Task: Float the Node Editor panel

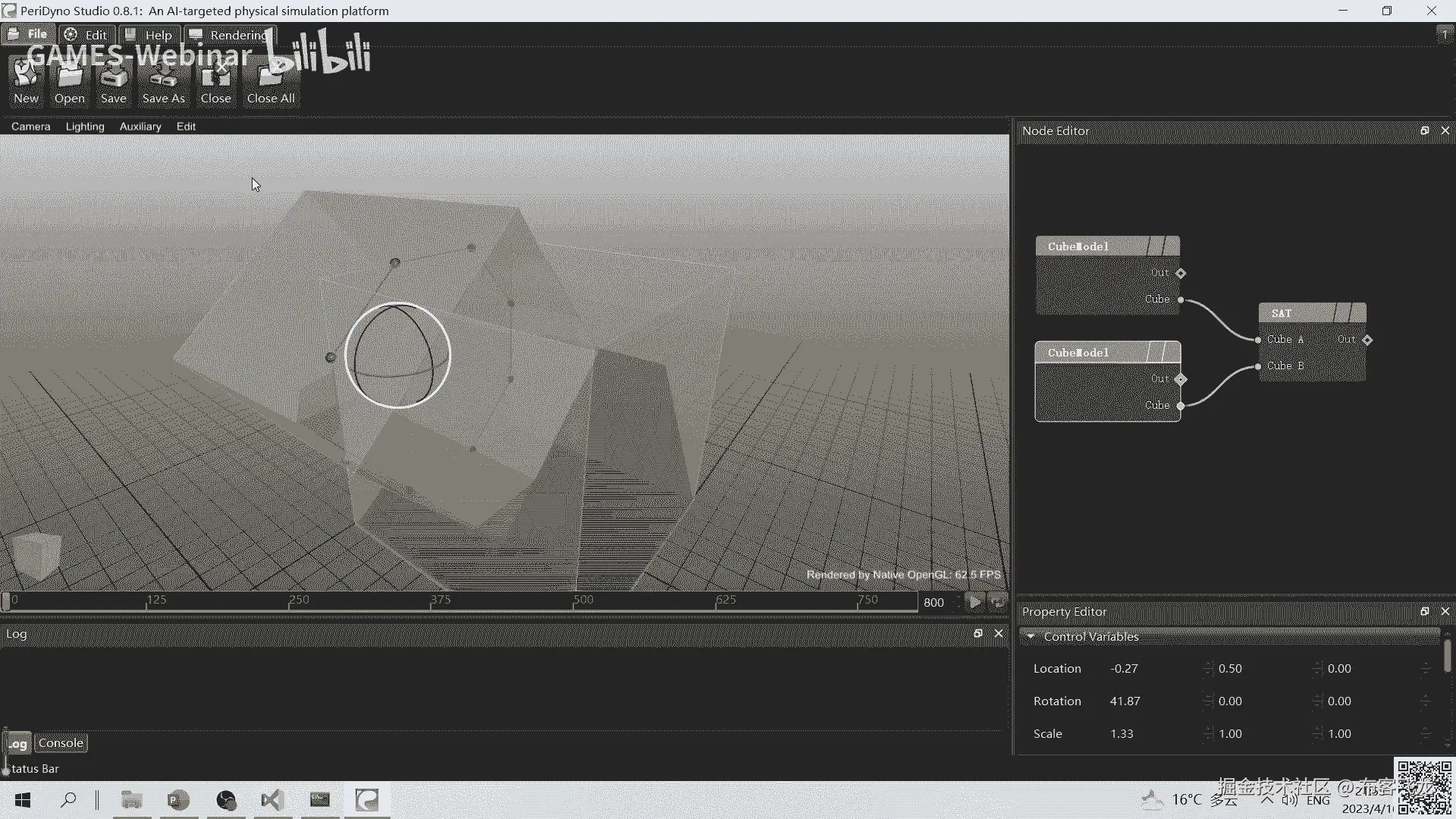Action: (x=1424, y=131)
